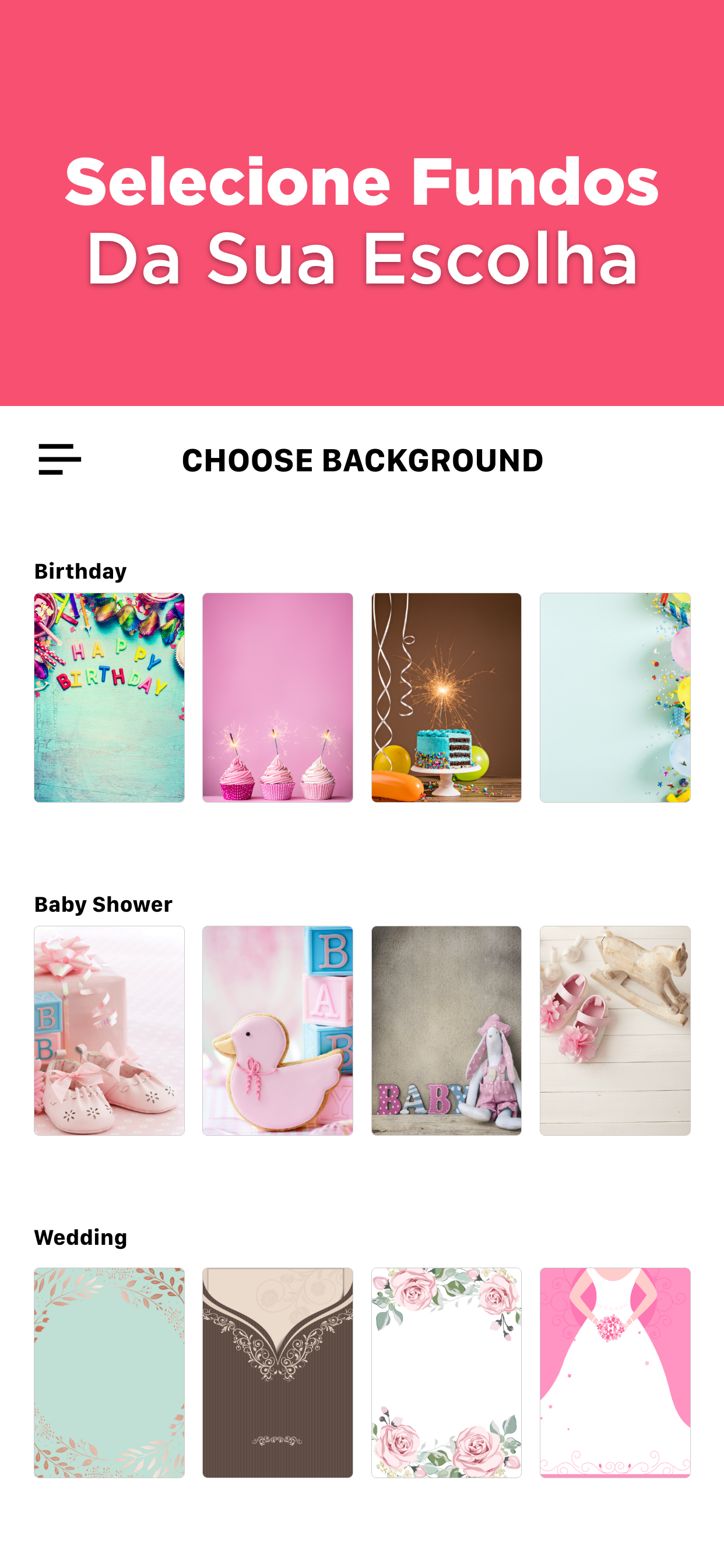
Task: Tap the Selecione Fundos banner headline
Action: 362,181
